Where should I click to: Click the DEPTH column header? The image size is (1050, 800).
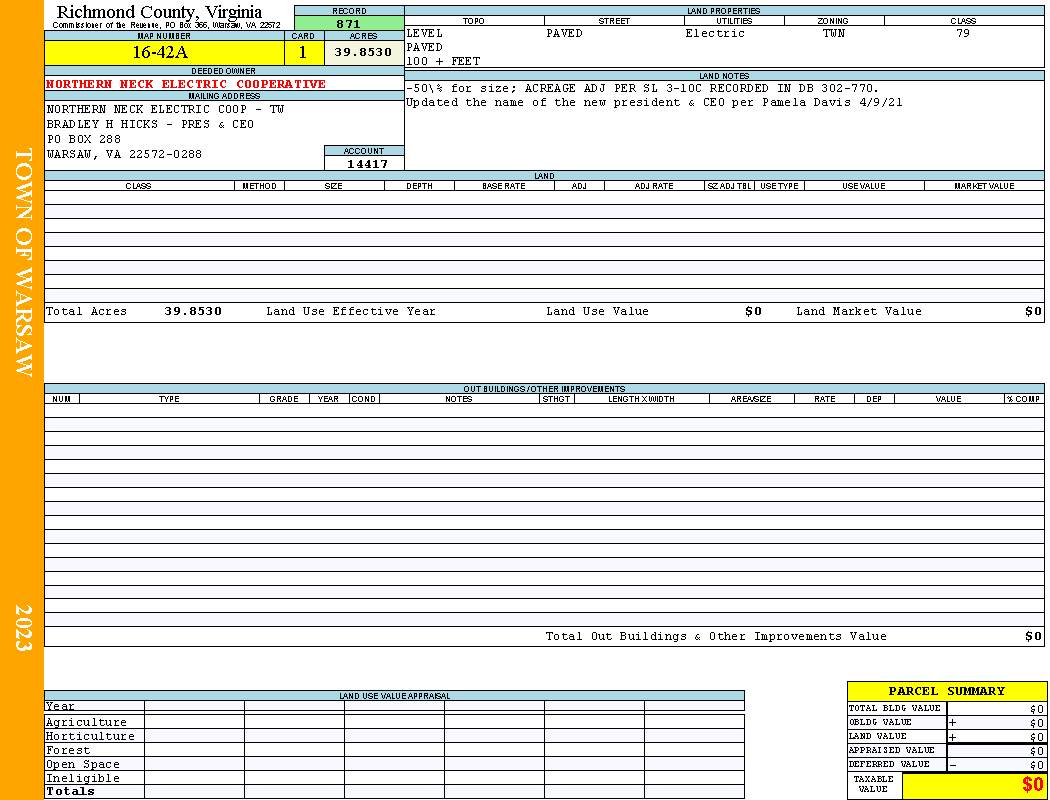(419, 186)
